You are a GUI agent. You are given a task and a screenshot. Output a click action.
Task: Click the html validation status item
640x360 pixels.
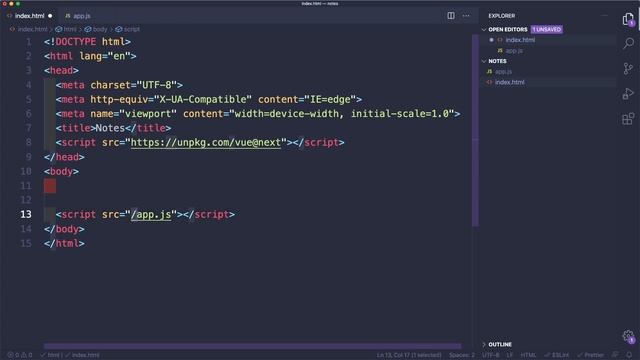51,355
